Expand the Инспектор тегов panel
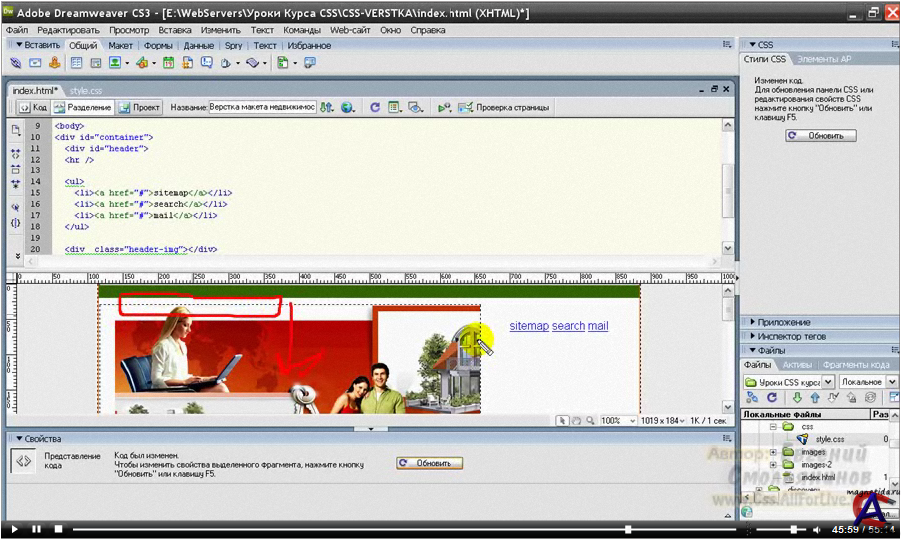Screen dimensions: 901x539 tap(752, 336)
